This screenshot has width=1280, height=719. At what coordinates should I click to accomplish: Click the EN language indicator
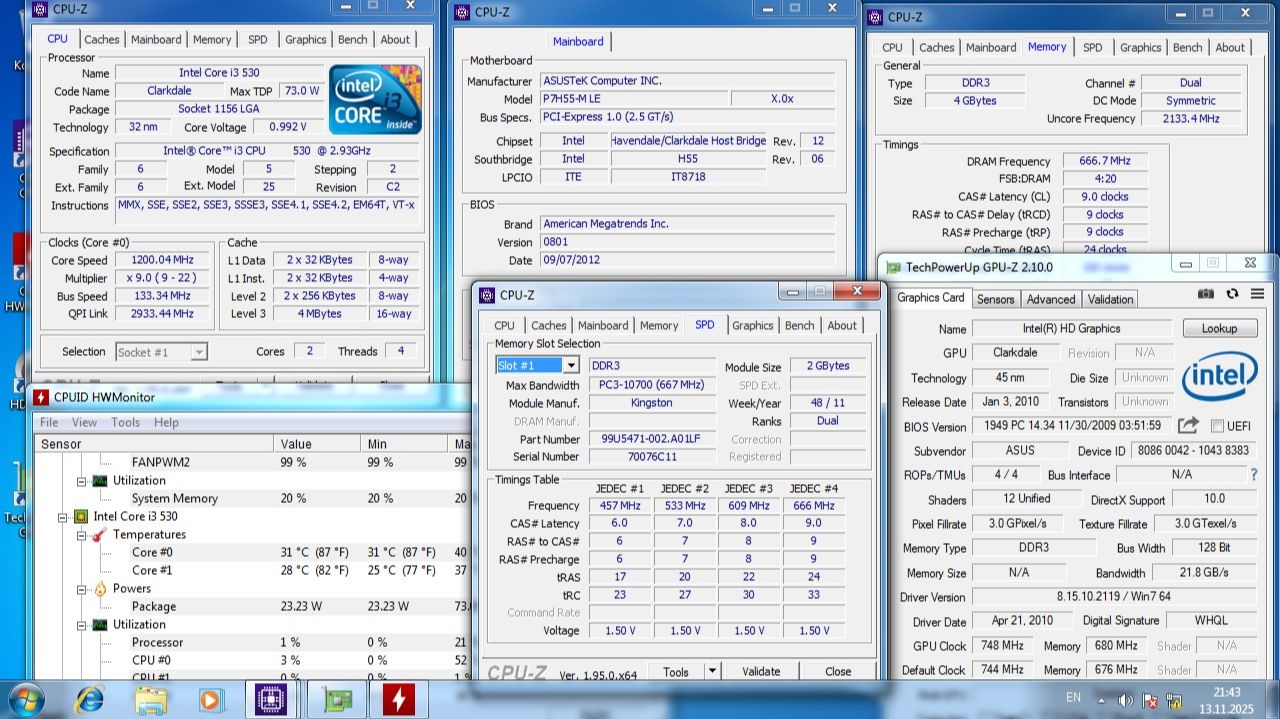[x=1073, y=697]
